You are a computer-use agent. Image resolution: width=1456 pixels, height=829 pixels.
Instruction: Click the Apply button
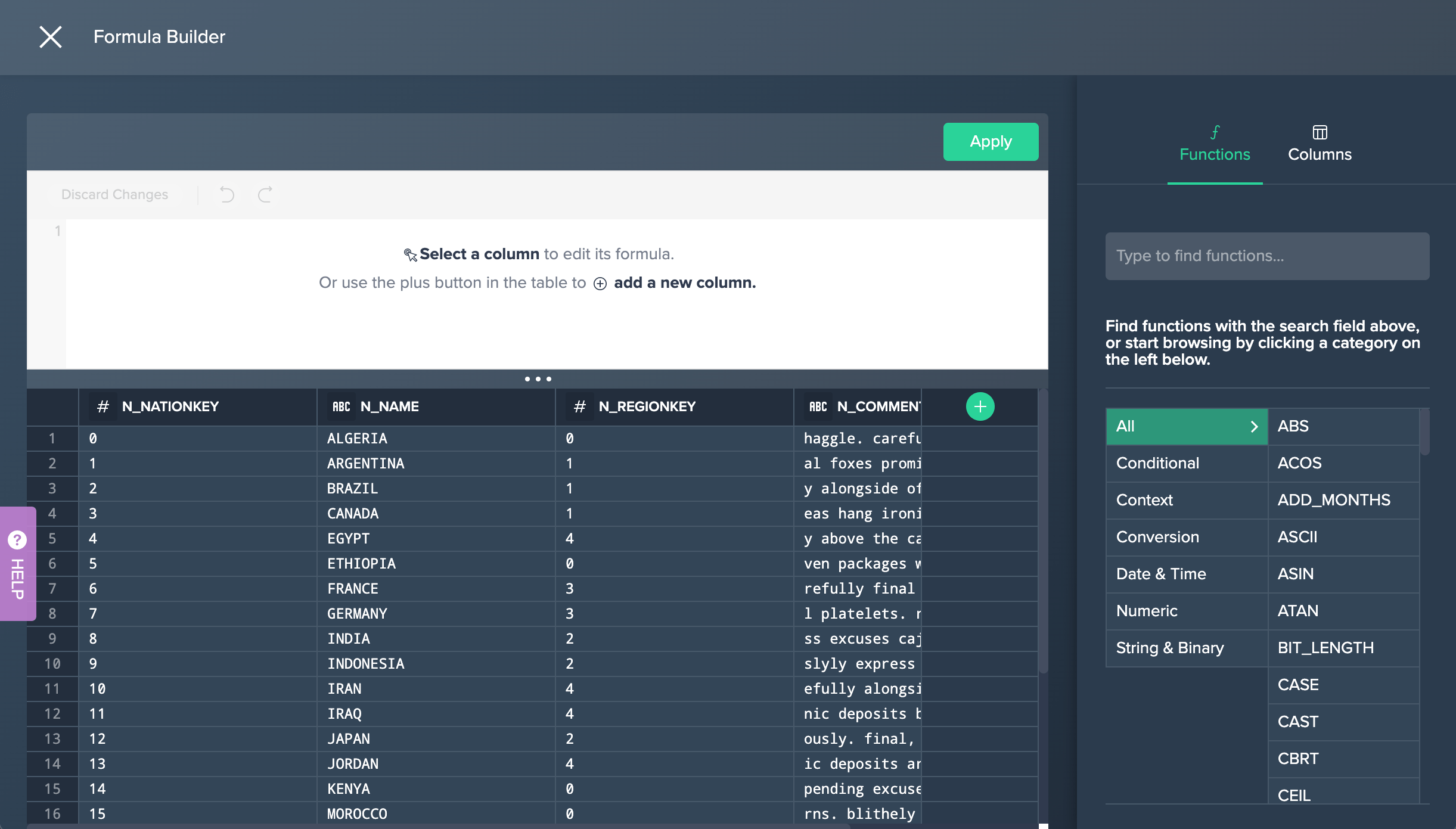click(x=990, y=141)
